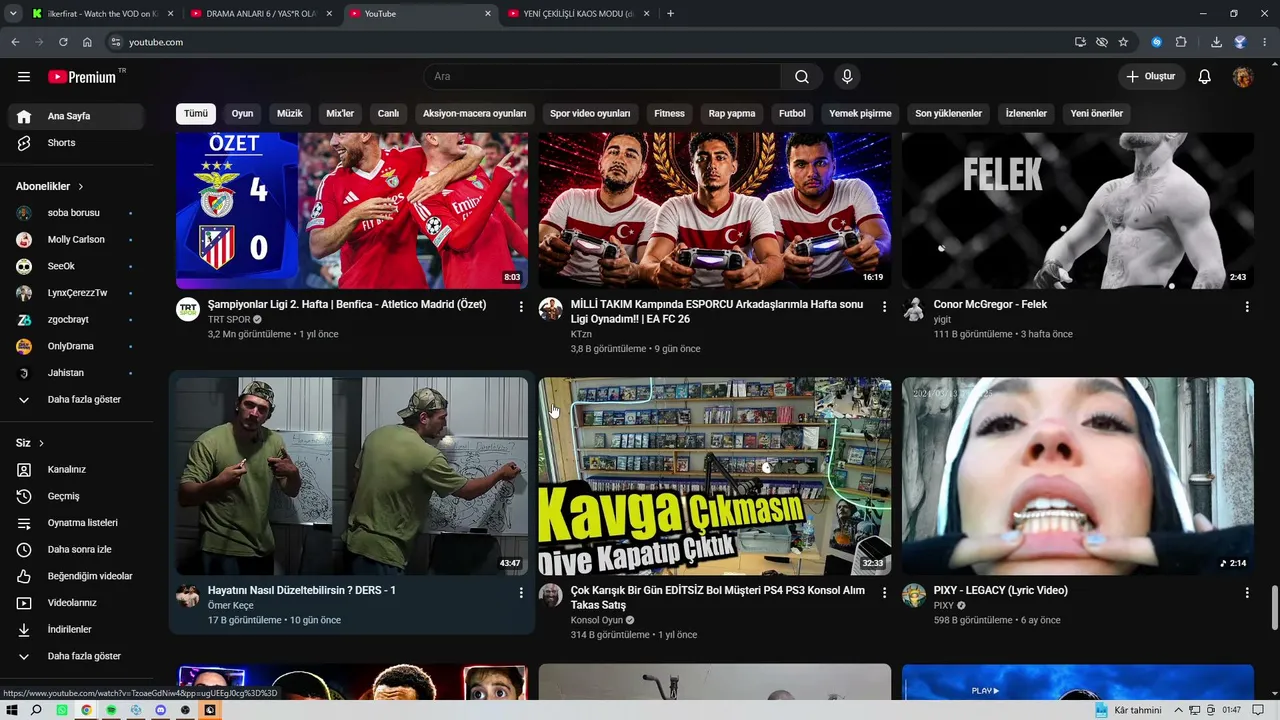The width and height of the screenshot is (1280, 720).
Task: Install the page as an app
Action: [1080, 42]
